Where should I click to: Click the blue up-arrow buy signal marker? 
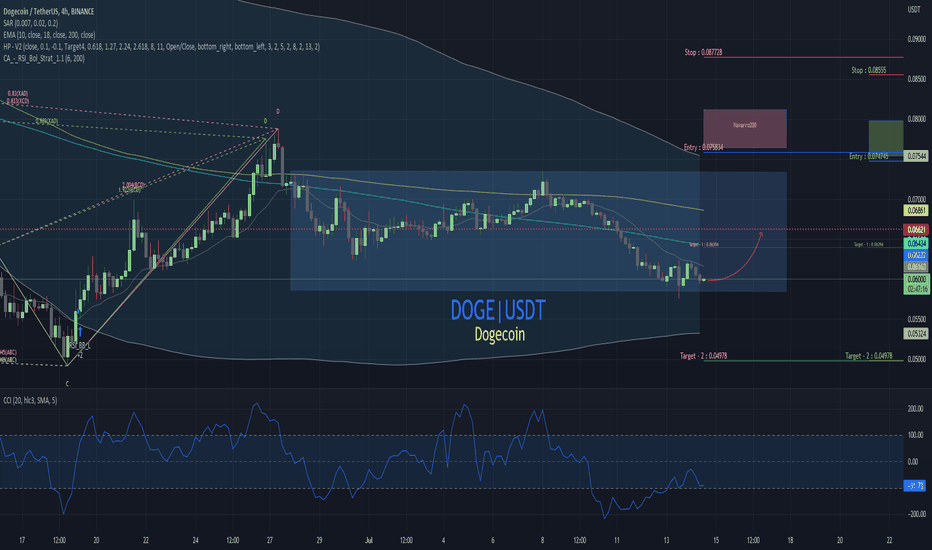pyautogui.click(x=80, y=330)
